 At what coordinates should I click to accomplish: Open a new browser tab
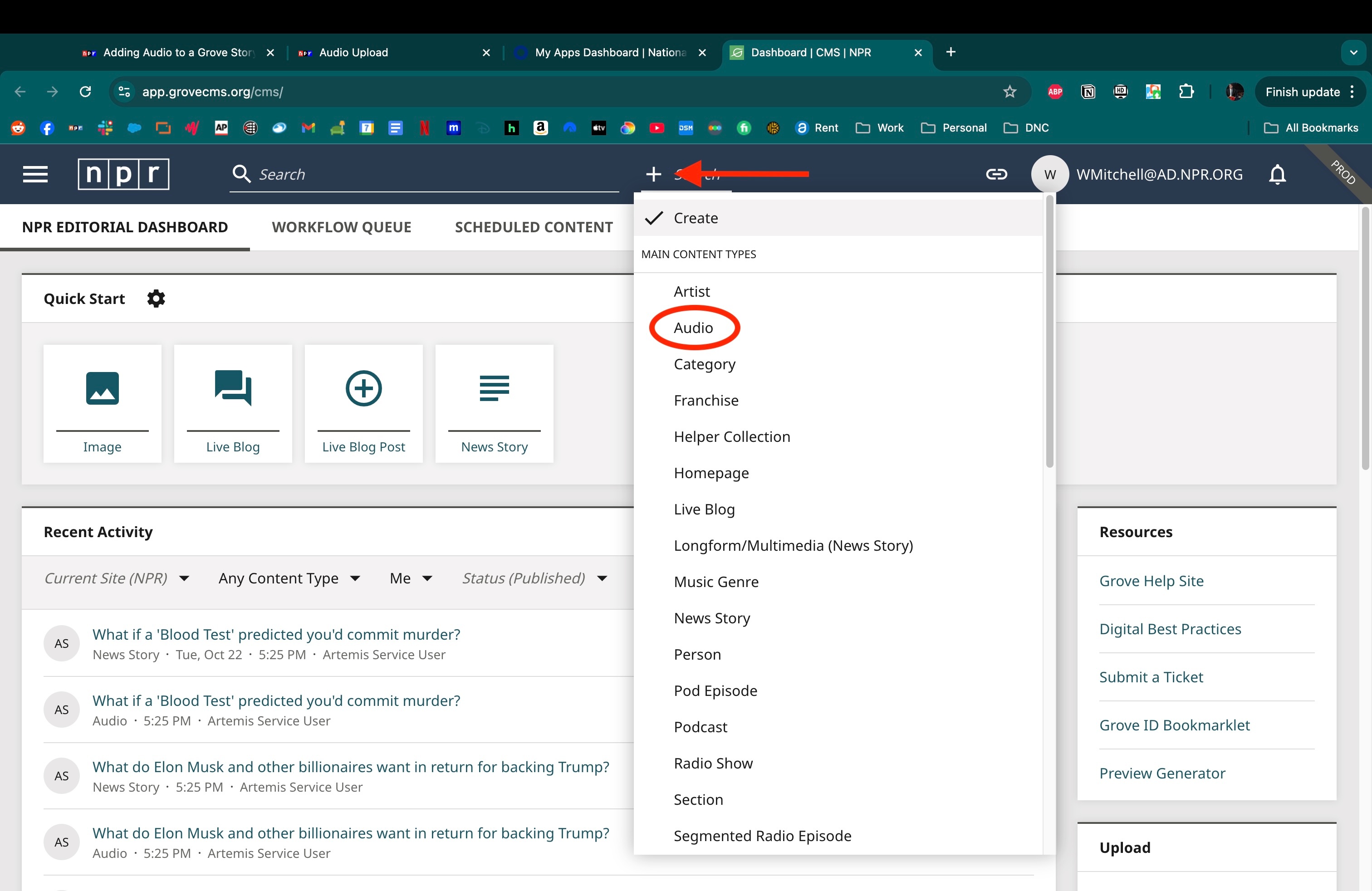click(x=951, y=53)
